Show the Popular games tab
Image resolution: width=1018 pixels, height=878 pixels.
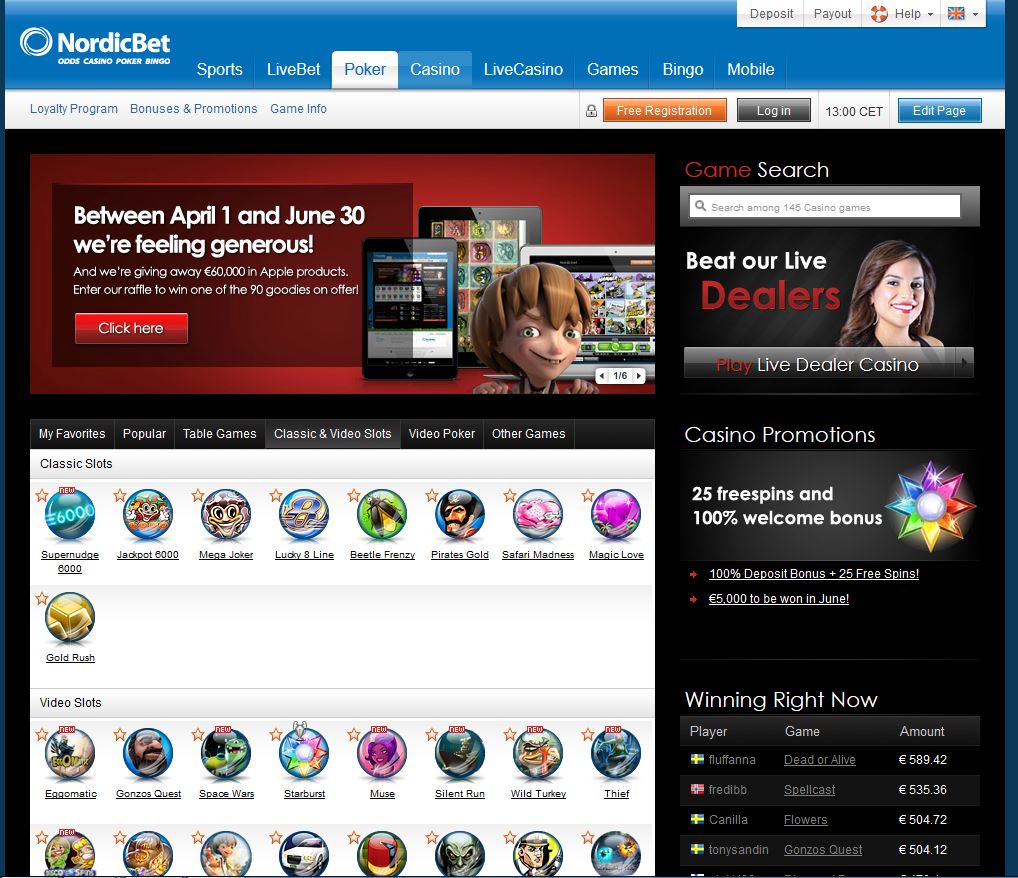pyautogui.click(x=144, y=434)
